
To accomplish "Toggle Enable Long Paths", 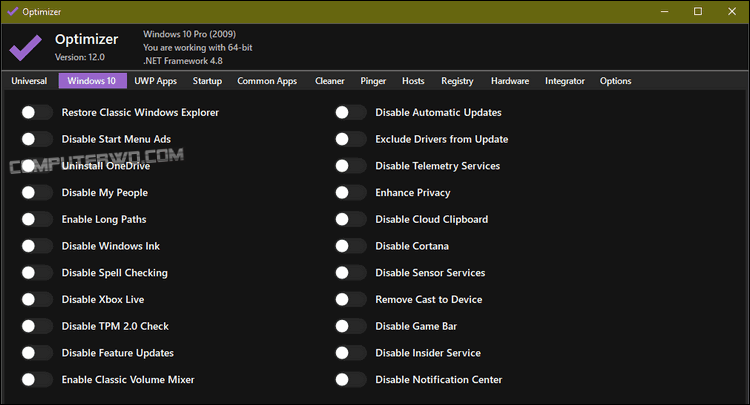I will [x=37, y=219].
